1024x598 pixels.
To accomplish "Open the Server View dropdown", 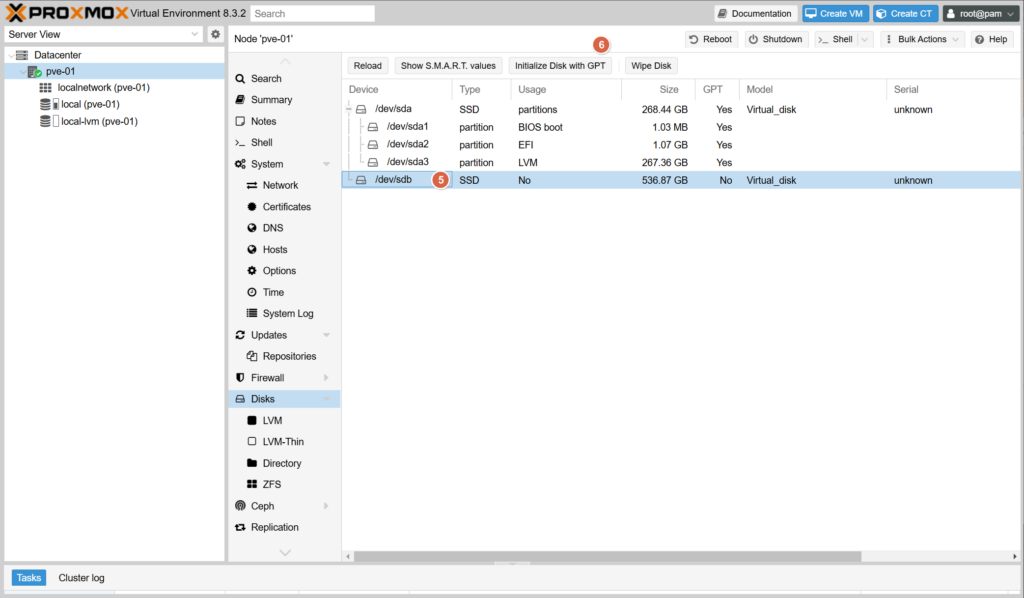I will (104, 34).
